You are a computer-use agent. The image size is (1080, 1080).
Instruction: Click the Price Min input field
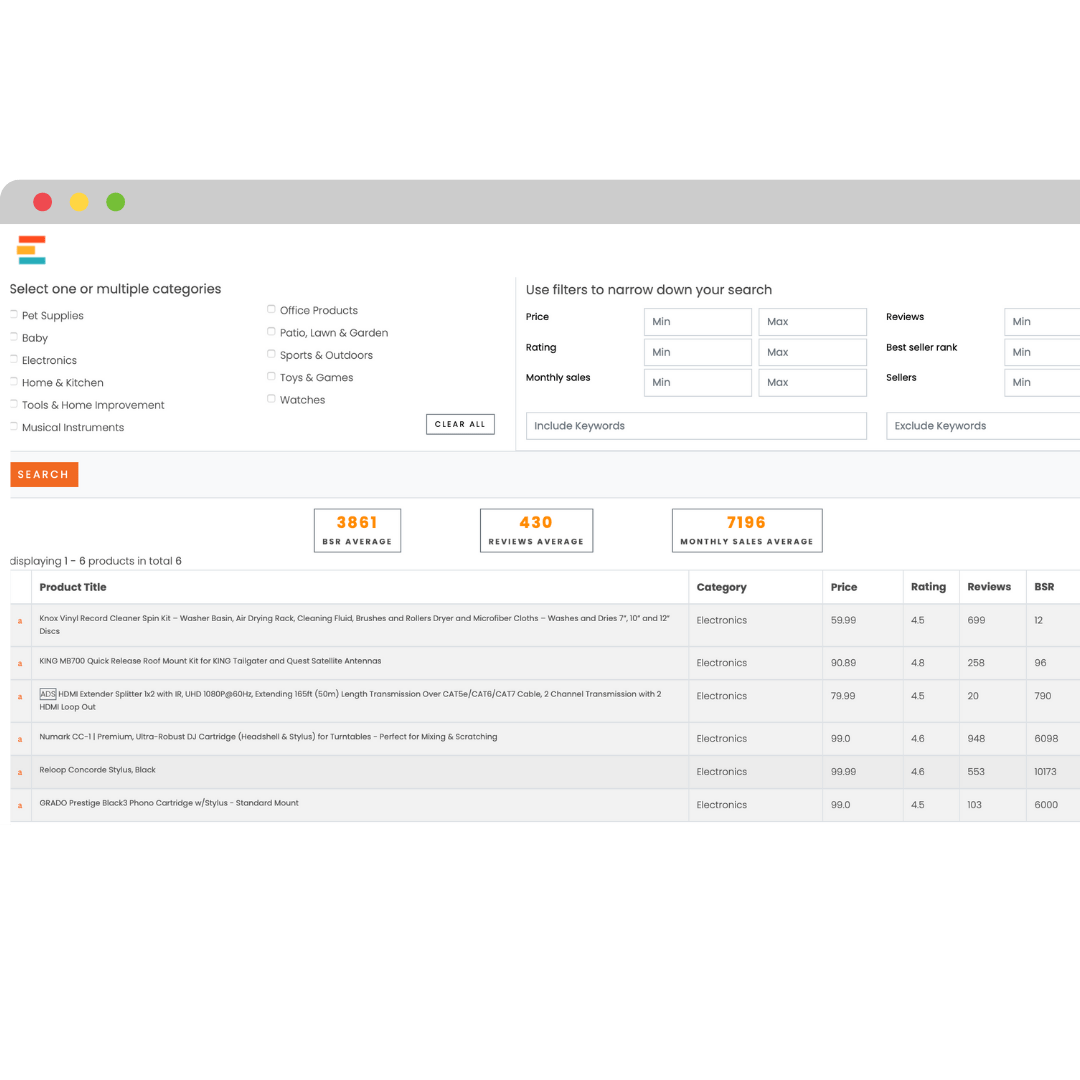tap(697, 321)
